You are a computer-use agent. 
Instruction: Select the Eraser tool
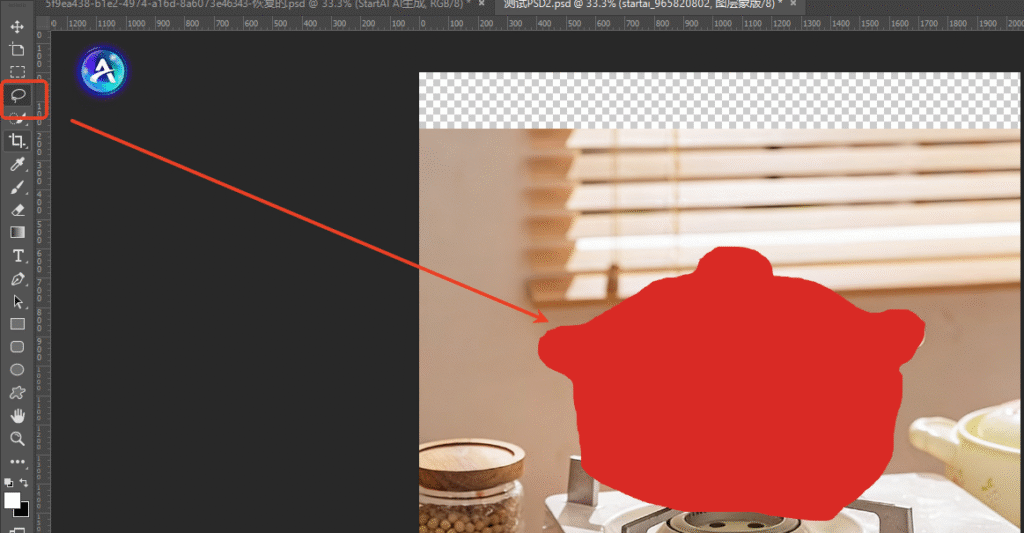point(17,210)
